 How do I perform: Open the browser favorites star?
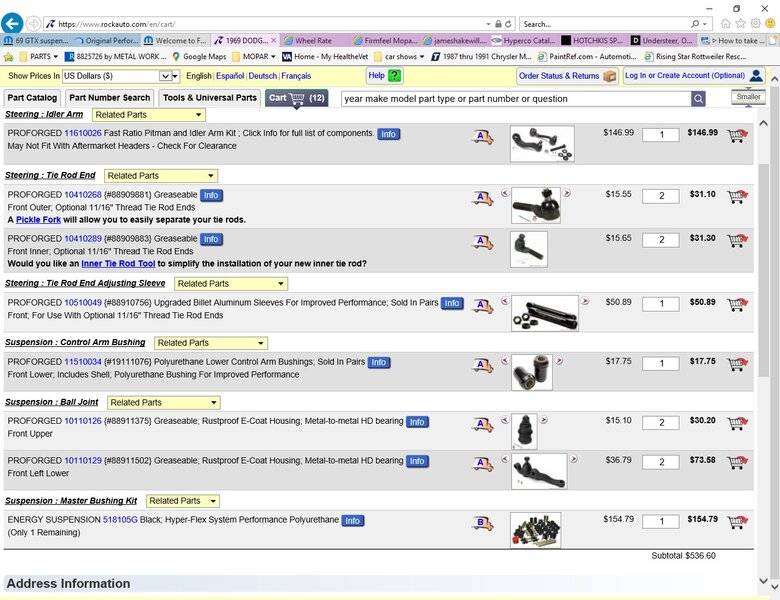pyautogui.click(x=741, y=23)
